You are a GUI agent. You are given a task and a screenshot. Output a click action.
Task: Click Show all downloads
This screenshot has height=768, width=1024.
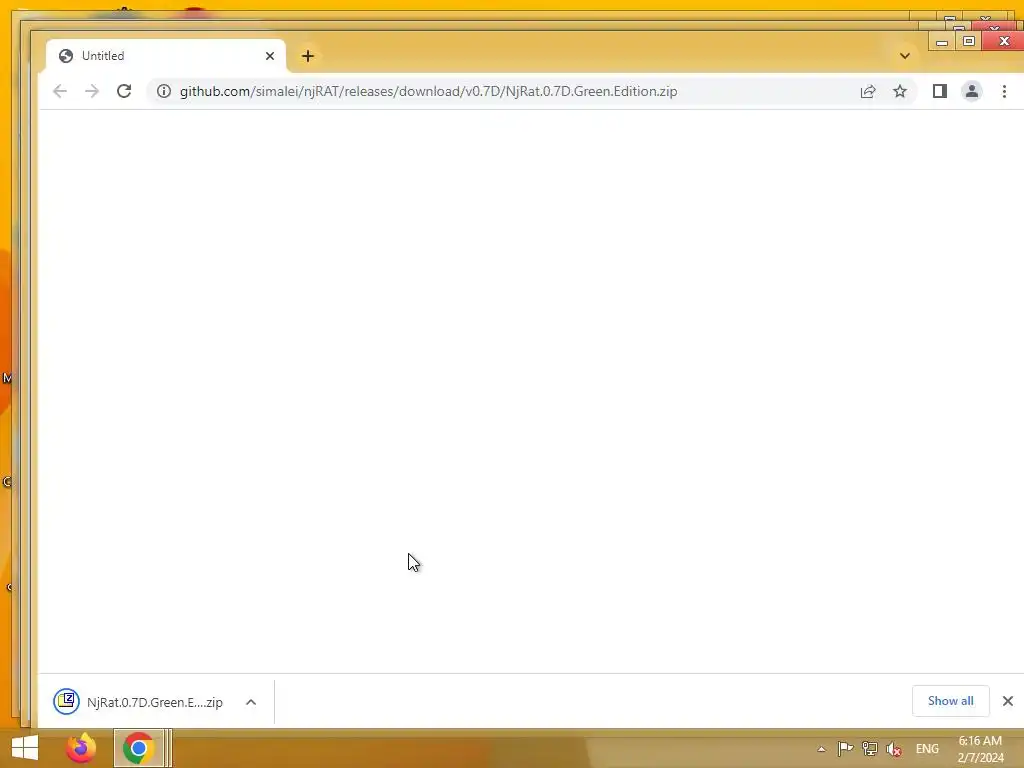coord(950,701)
